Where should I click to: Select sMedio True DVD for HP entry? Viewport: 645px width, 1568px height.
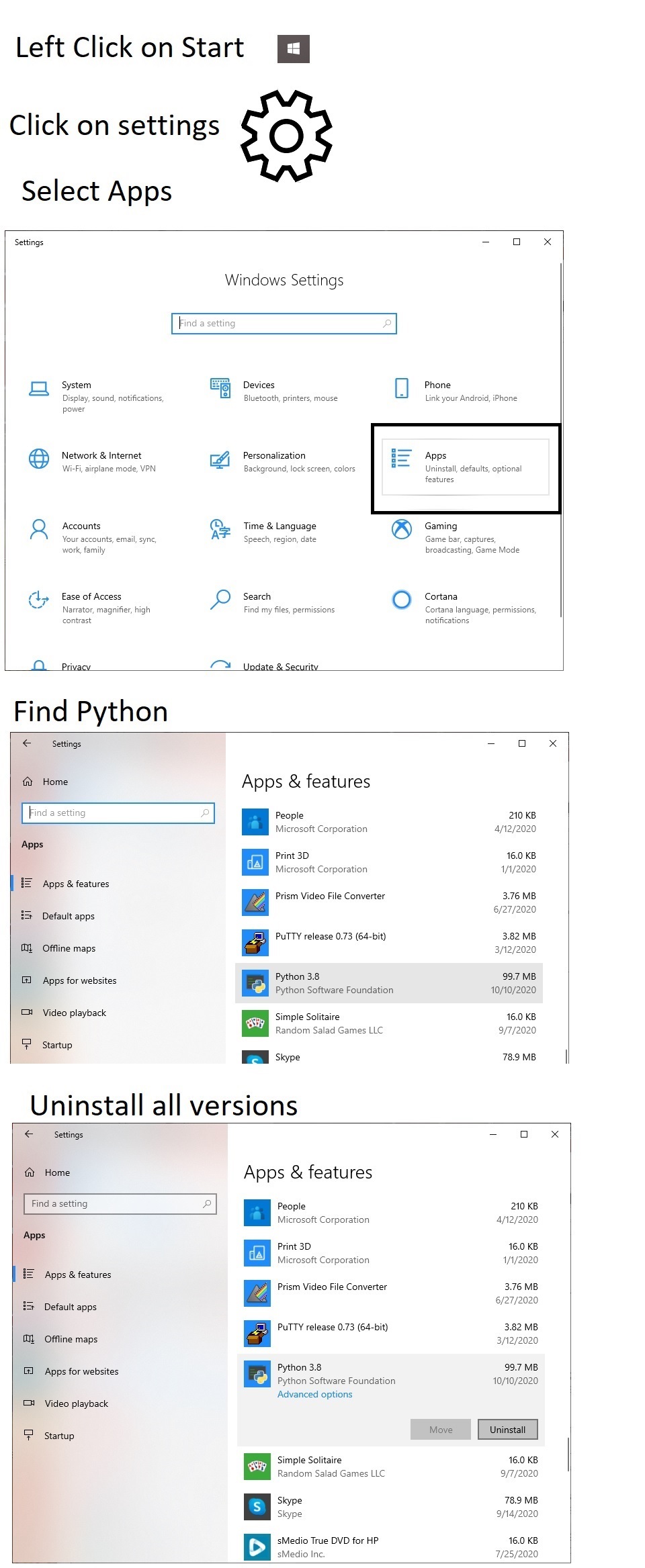pos(327,1541)
